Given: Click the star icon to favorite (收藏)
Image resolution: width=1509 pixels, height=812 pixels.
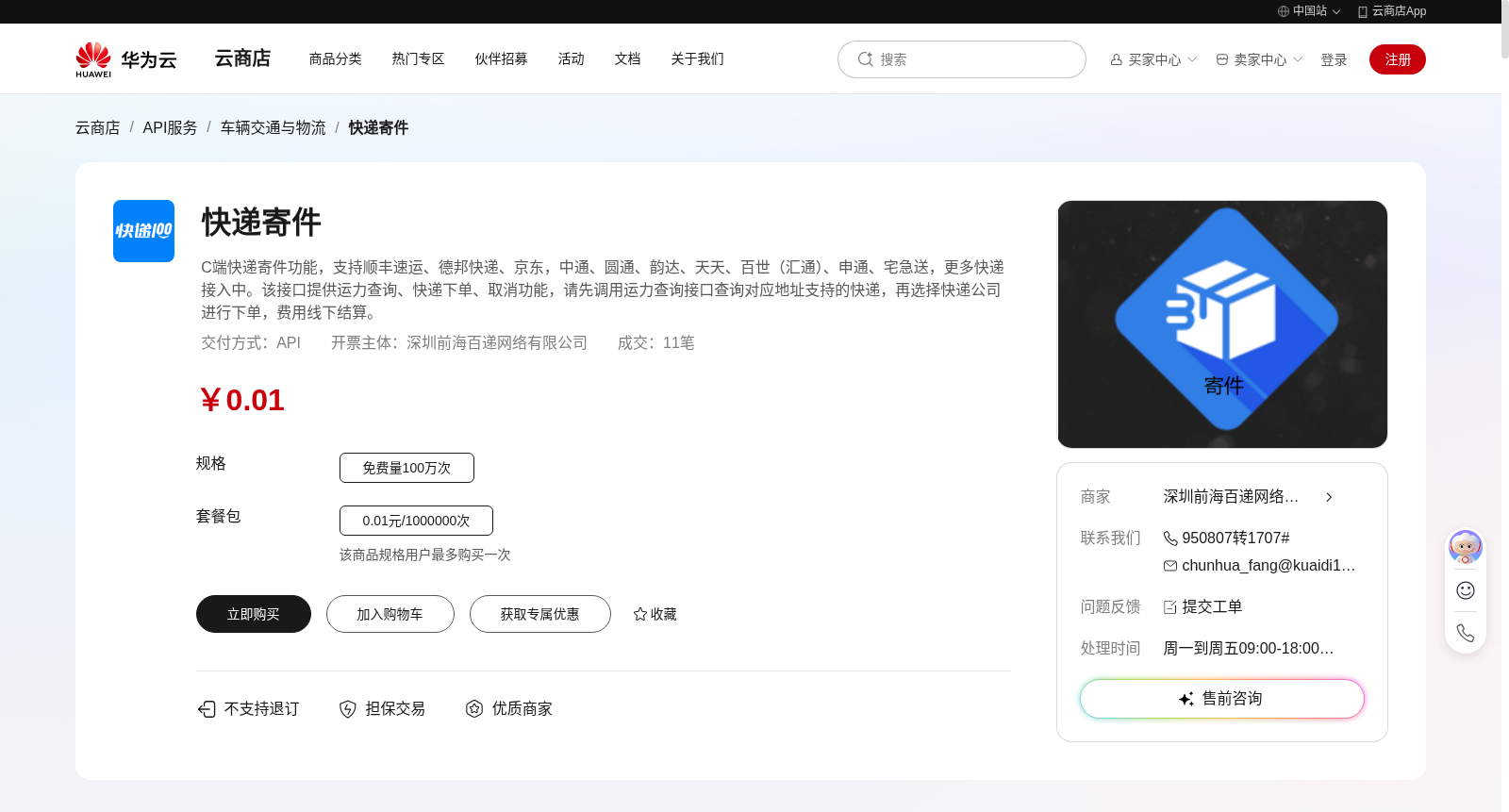Looking at the screenshot, I should tap(640, 614).
